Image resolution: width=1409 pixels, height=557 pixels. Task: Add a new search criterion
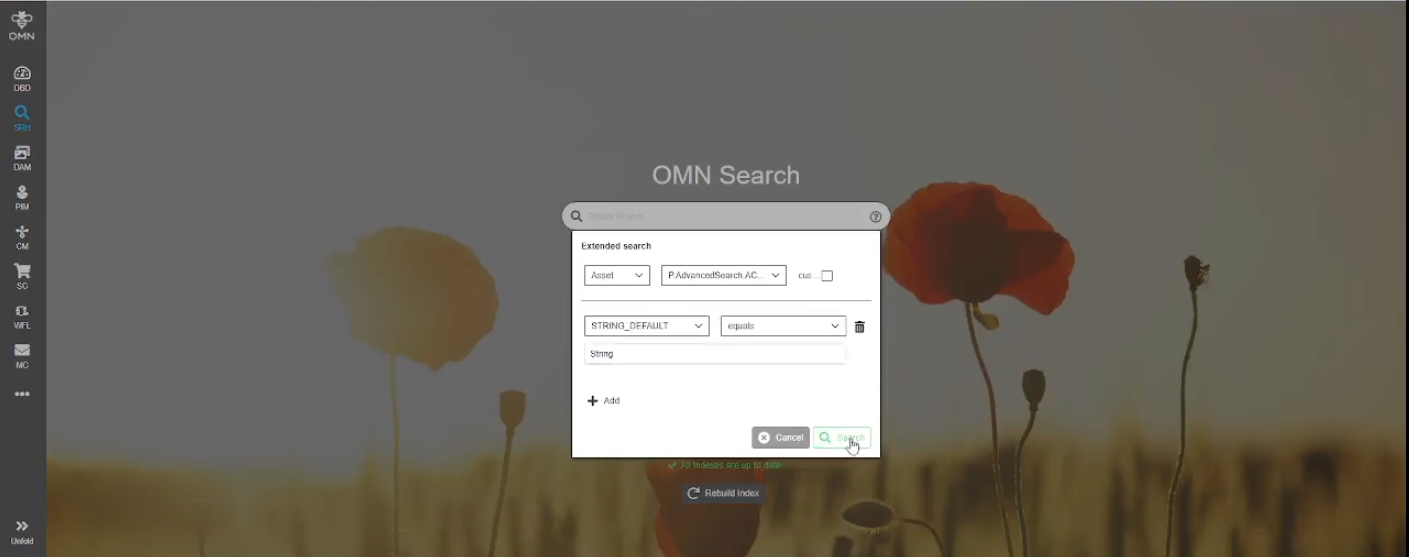coord(604,401)
